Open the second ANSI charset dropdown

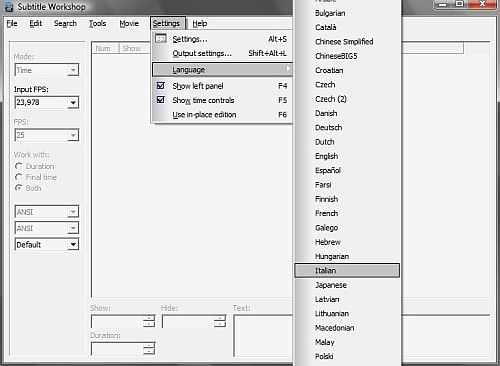tap(47, 228)
